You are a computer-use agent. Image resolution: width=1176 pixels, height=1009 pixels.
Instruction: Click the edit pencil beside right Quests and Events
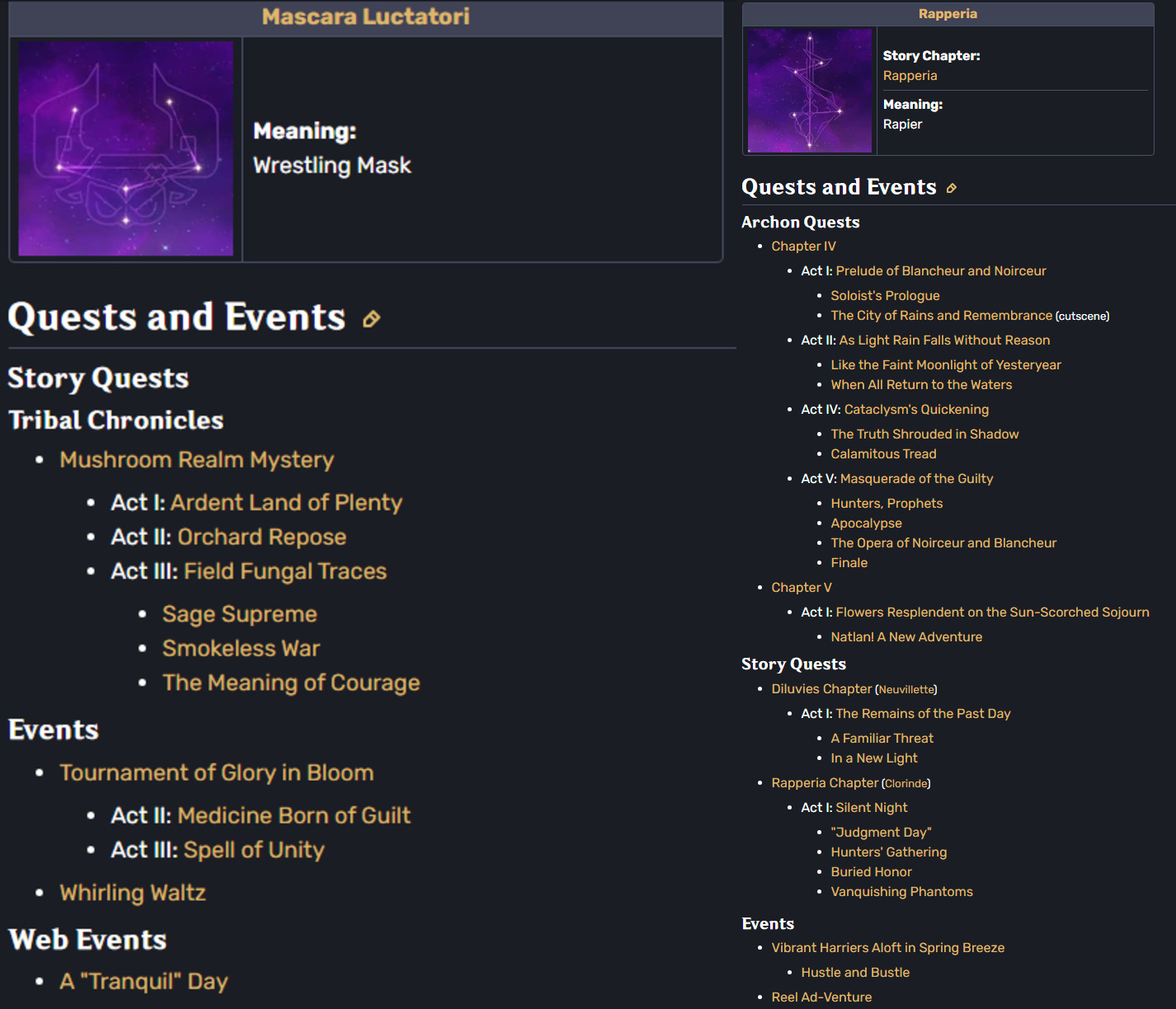click(952, 189)
